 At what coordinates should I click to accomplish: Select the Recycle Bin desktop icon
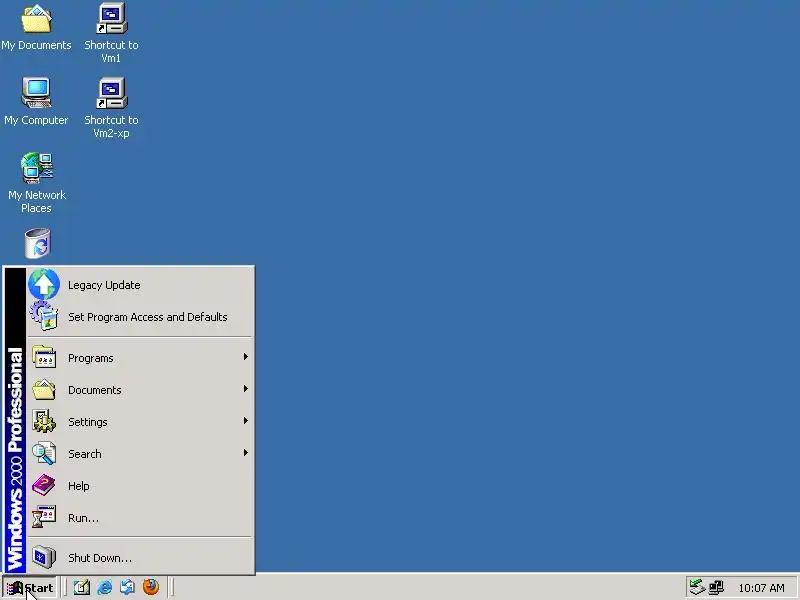38,243
